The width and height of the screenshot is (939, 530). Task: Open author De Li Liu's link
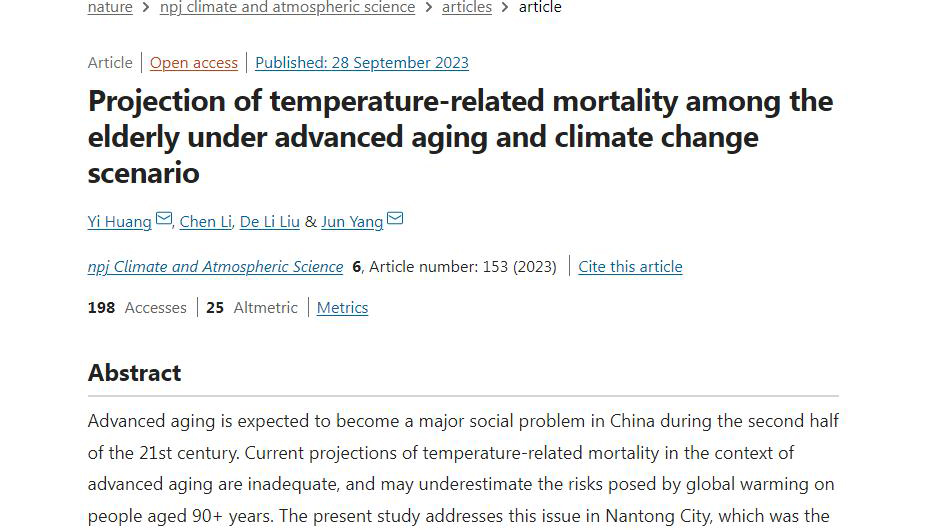269,222
